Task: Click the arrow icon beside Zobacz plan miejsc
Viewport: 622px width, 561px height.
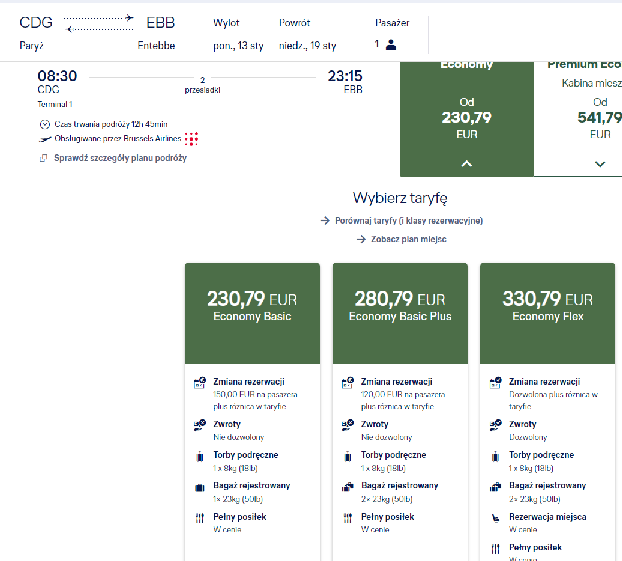Action: click(x=361, y=239)
